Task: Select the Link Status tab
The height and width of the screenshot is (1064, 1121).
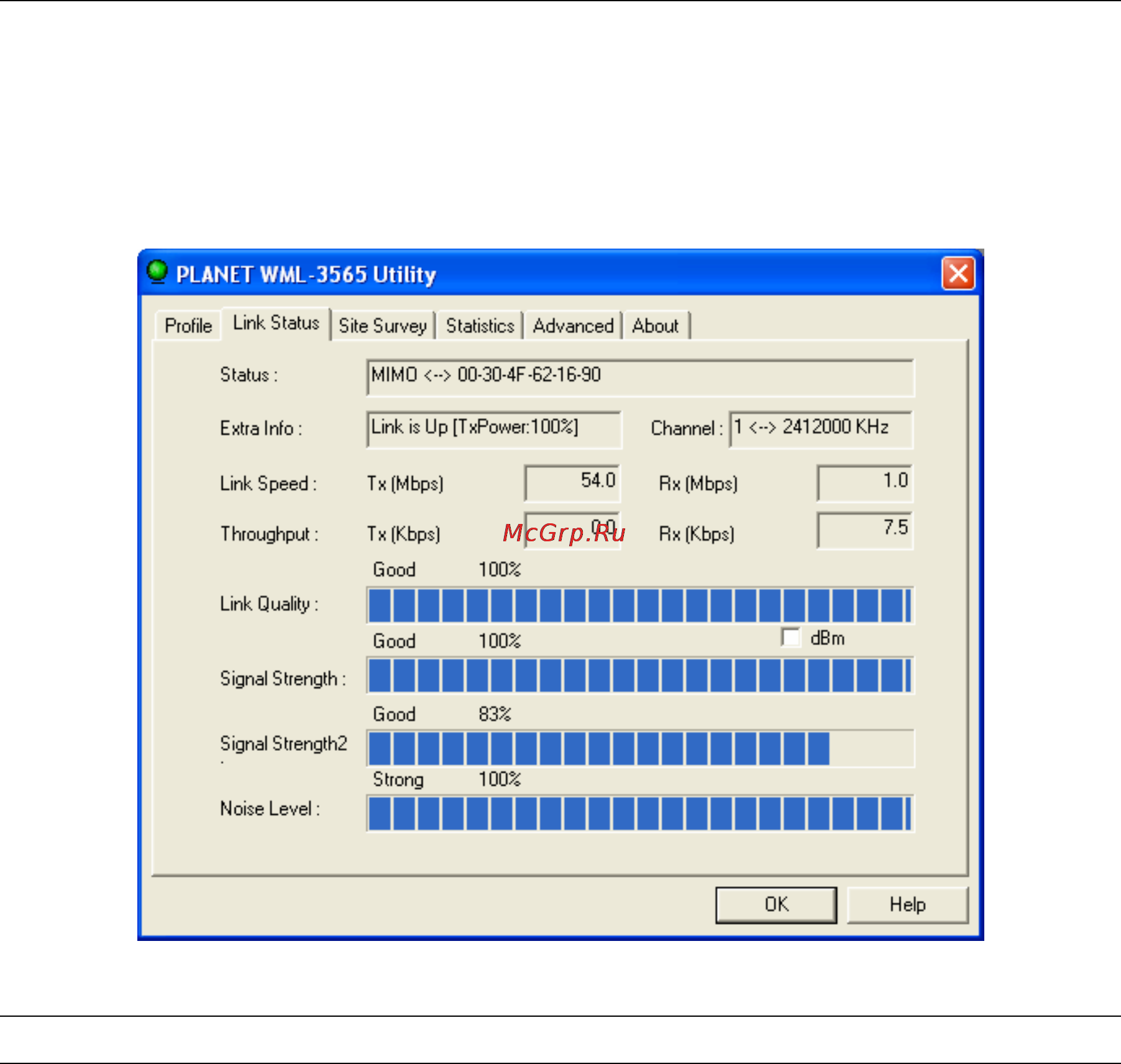Action: 276,323
